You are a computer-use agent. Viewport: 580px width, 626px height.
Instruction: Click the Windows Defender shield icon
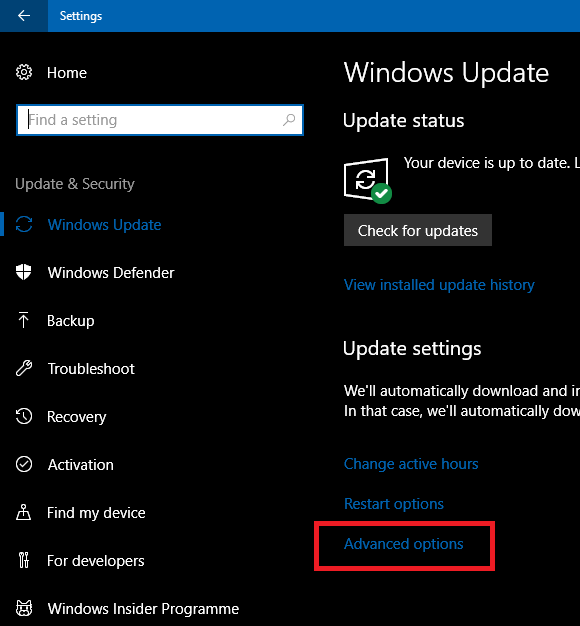pos(24,272)
